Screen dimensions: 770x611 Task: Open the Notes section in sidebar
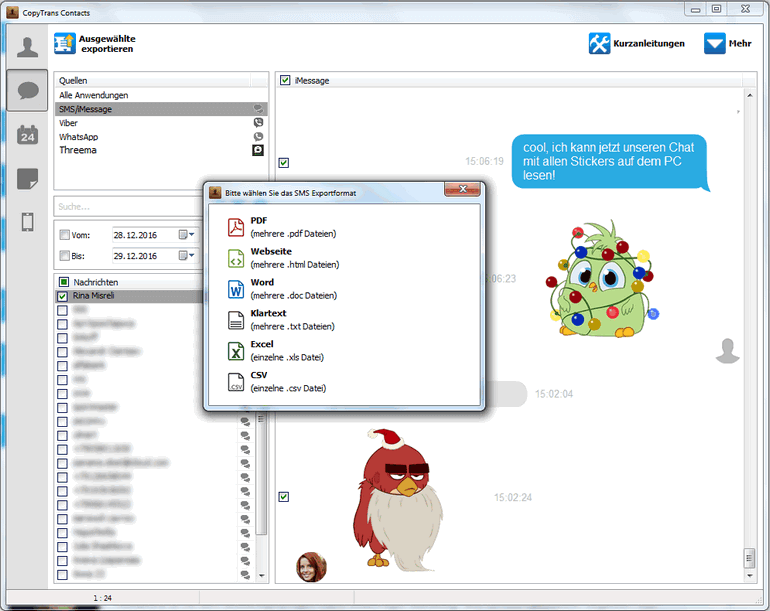28,178
